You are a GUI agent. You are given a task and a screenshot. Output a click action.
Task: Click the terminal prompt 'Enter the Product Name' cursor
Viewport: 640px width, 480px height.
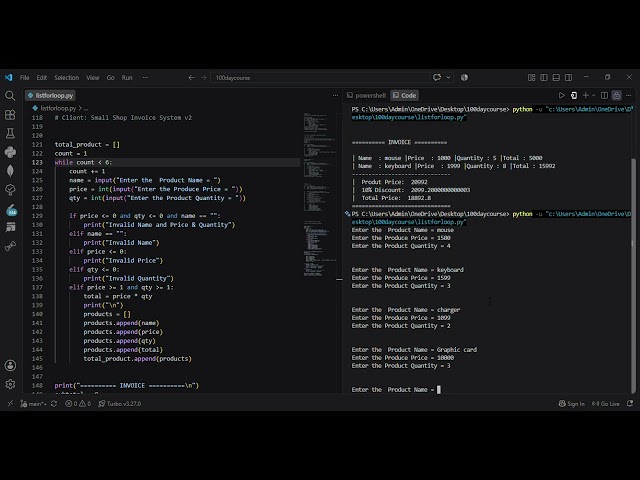coord(439,390)
